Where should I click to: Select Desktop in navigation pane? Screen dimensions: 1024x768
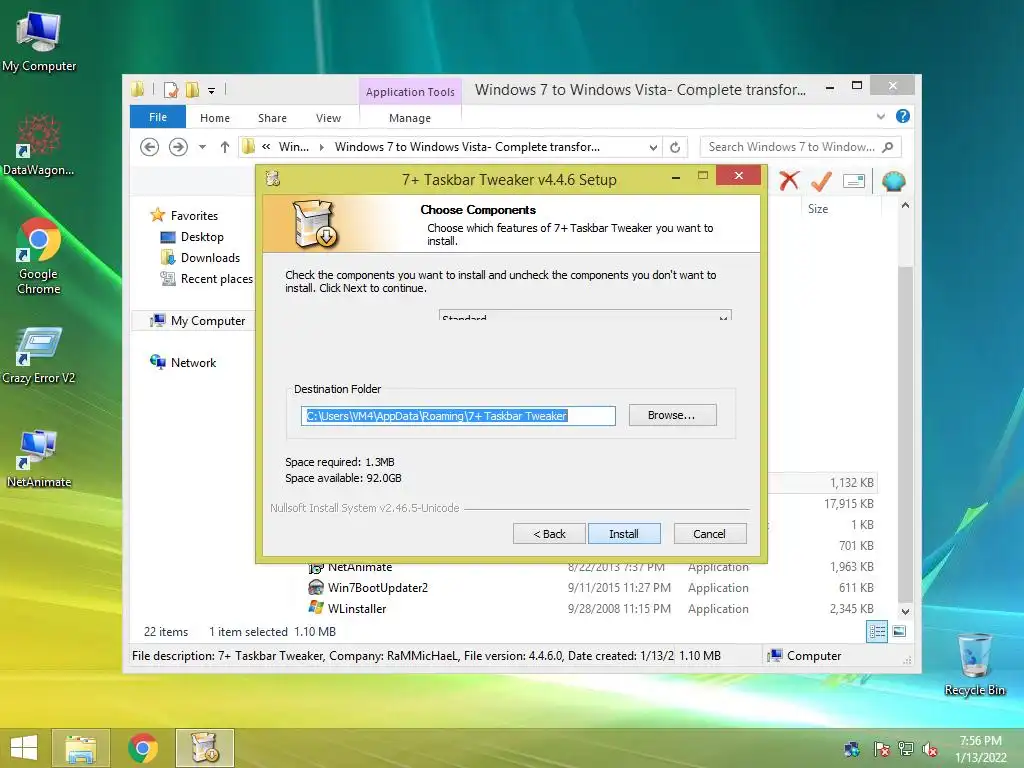click(x=202, y=237)
